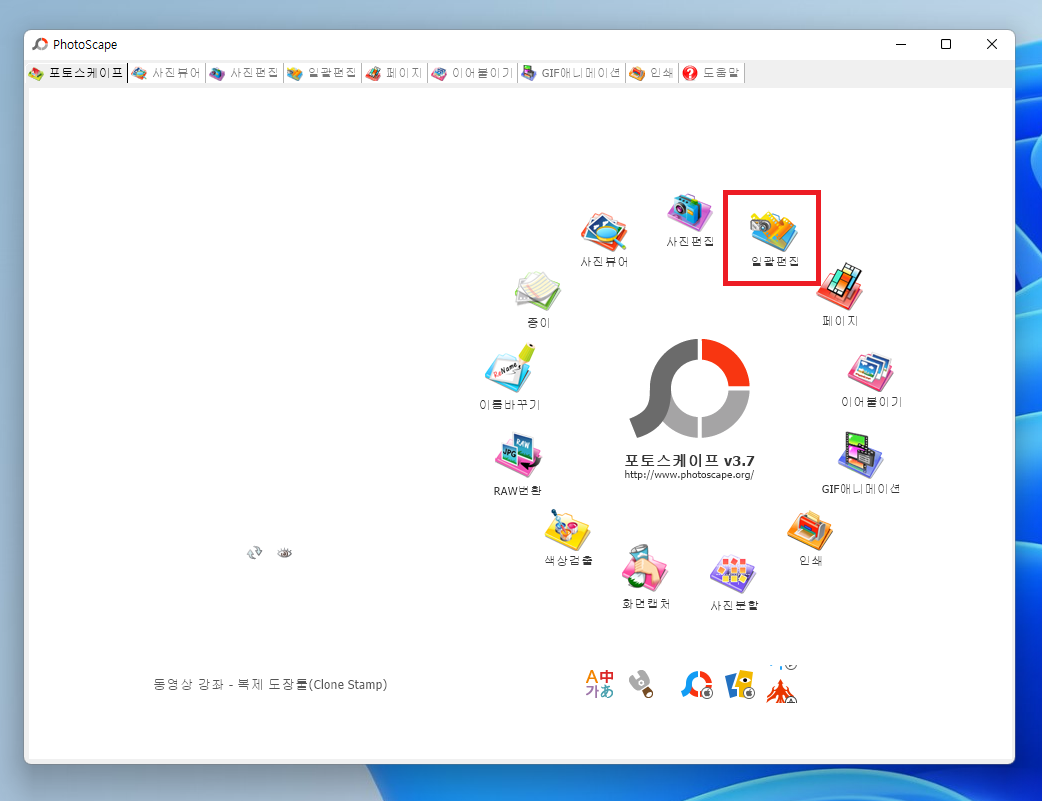
Task: Switch to the 포토스케이프 tab
Action: click(76, 72)
